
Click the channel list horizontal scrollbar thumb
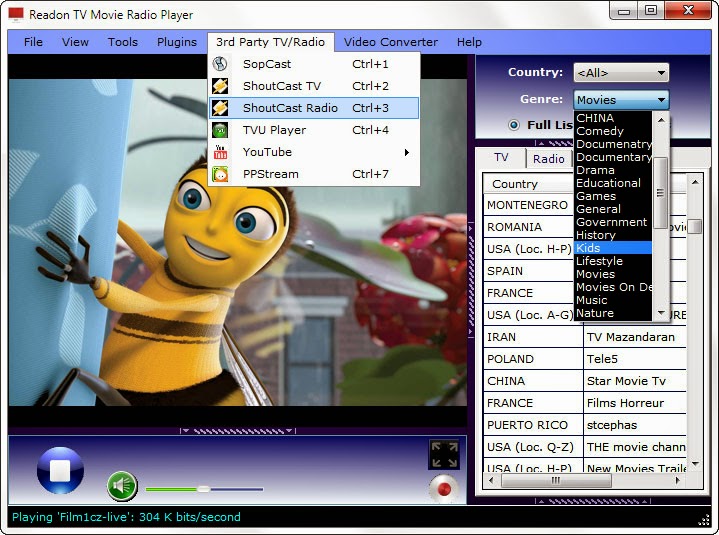click(556, 480)
